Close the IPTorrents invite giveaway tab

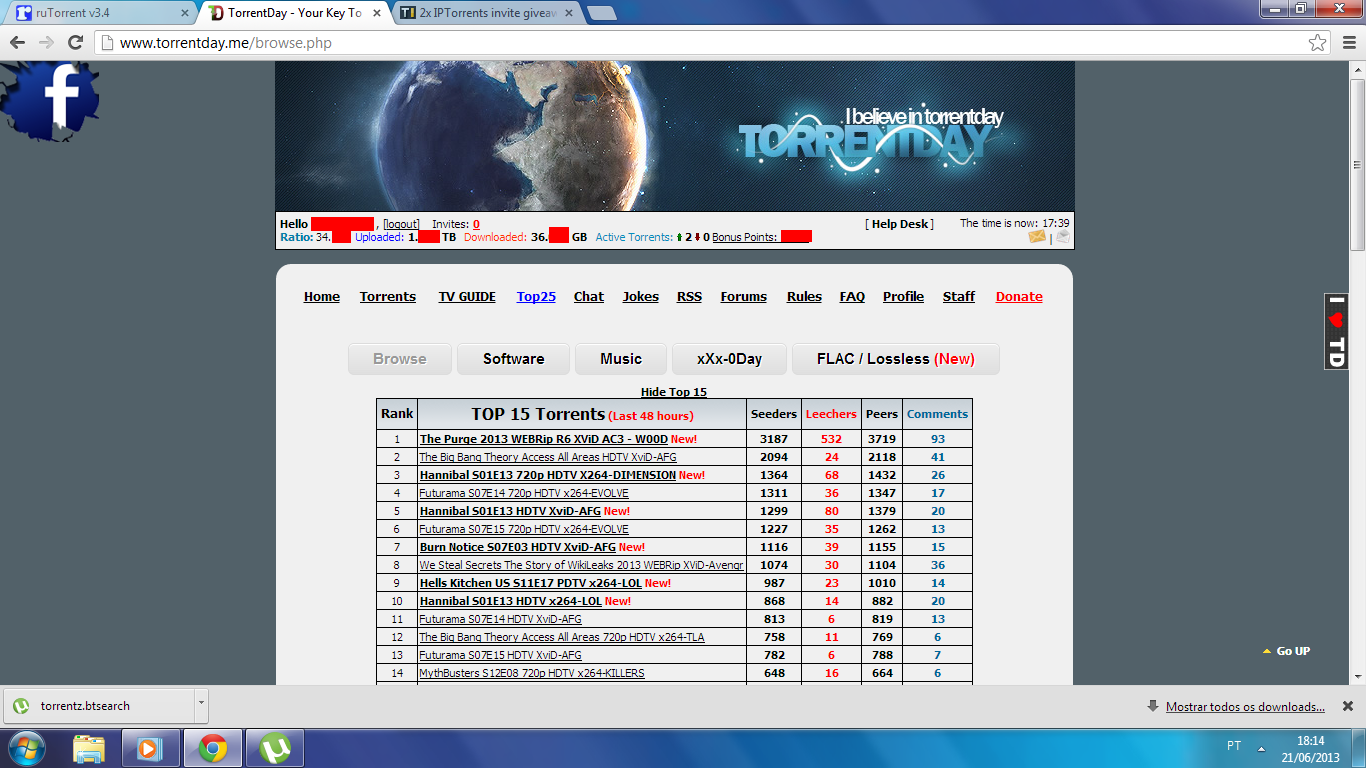[x=568, y=13]
